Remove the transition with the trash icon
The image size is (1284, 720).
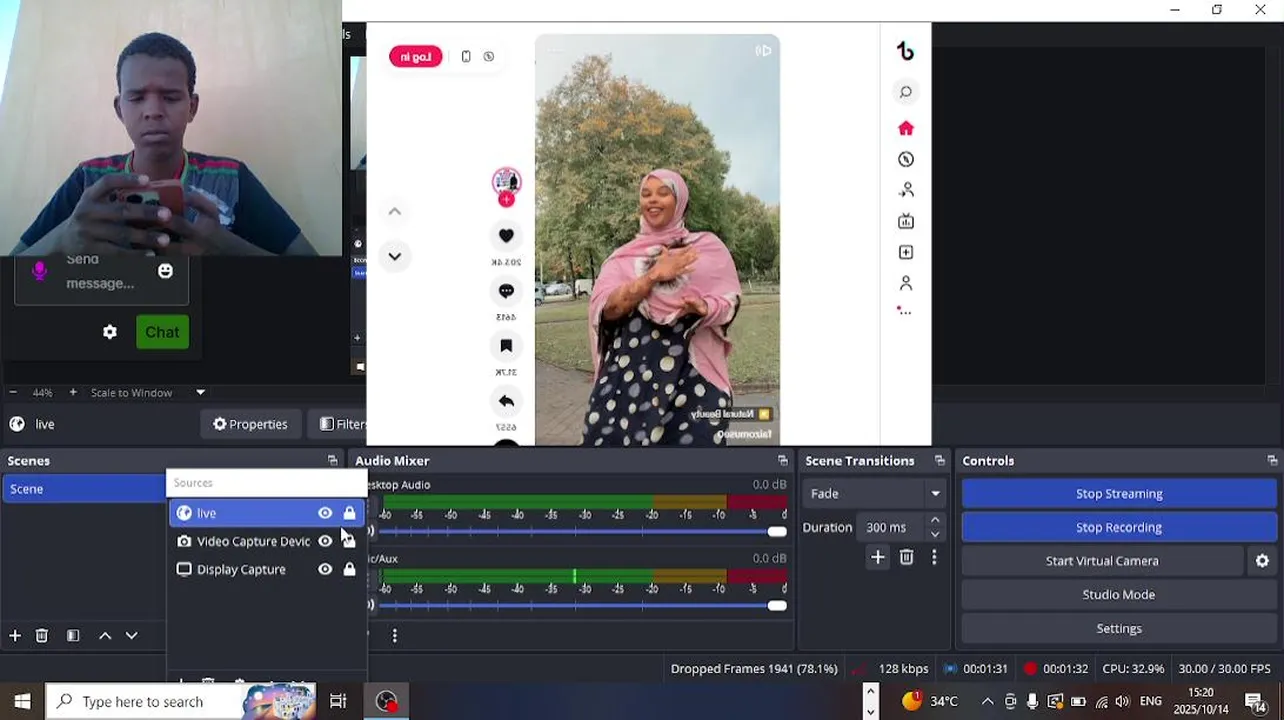(x=906, y=558)
